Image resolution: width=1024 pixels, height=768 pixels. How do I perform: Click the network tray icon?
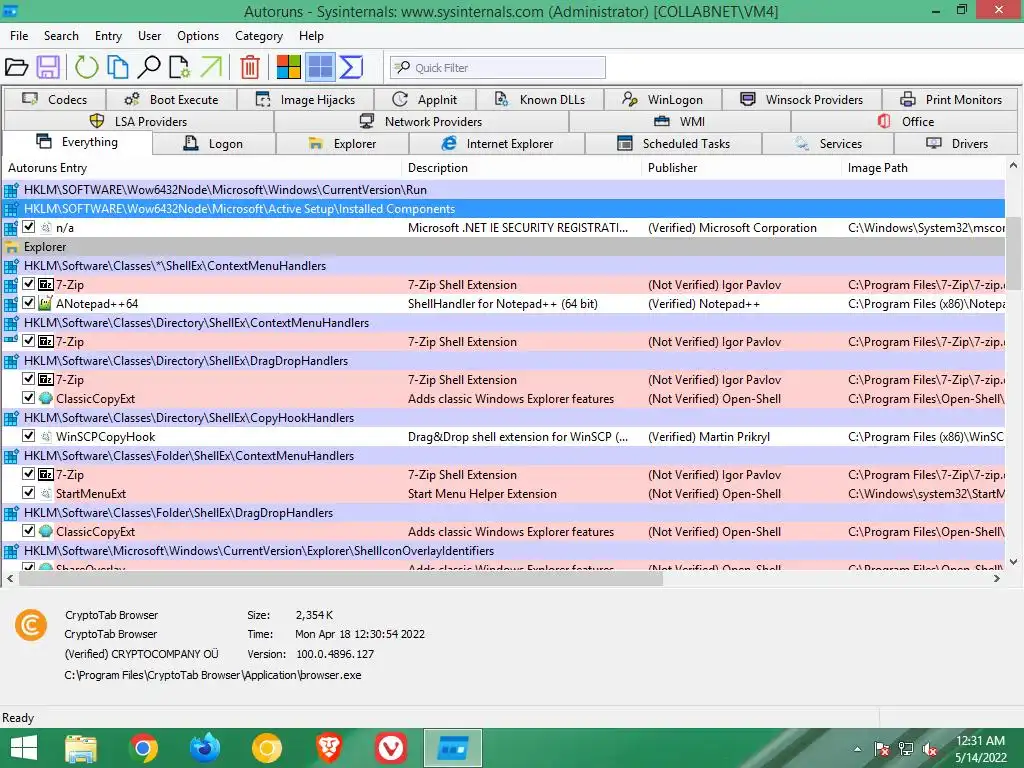tap(906, 749)
